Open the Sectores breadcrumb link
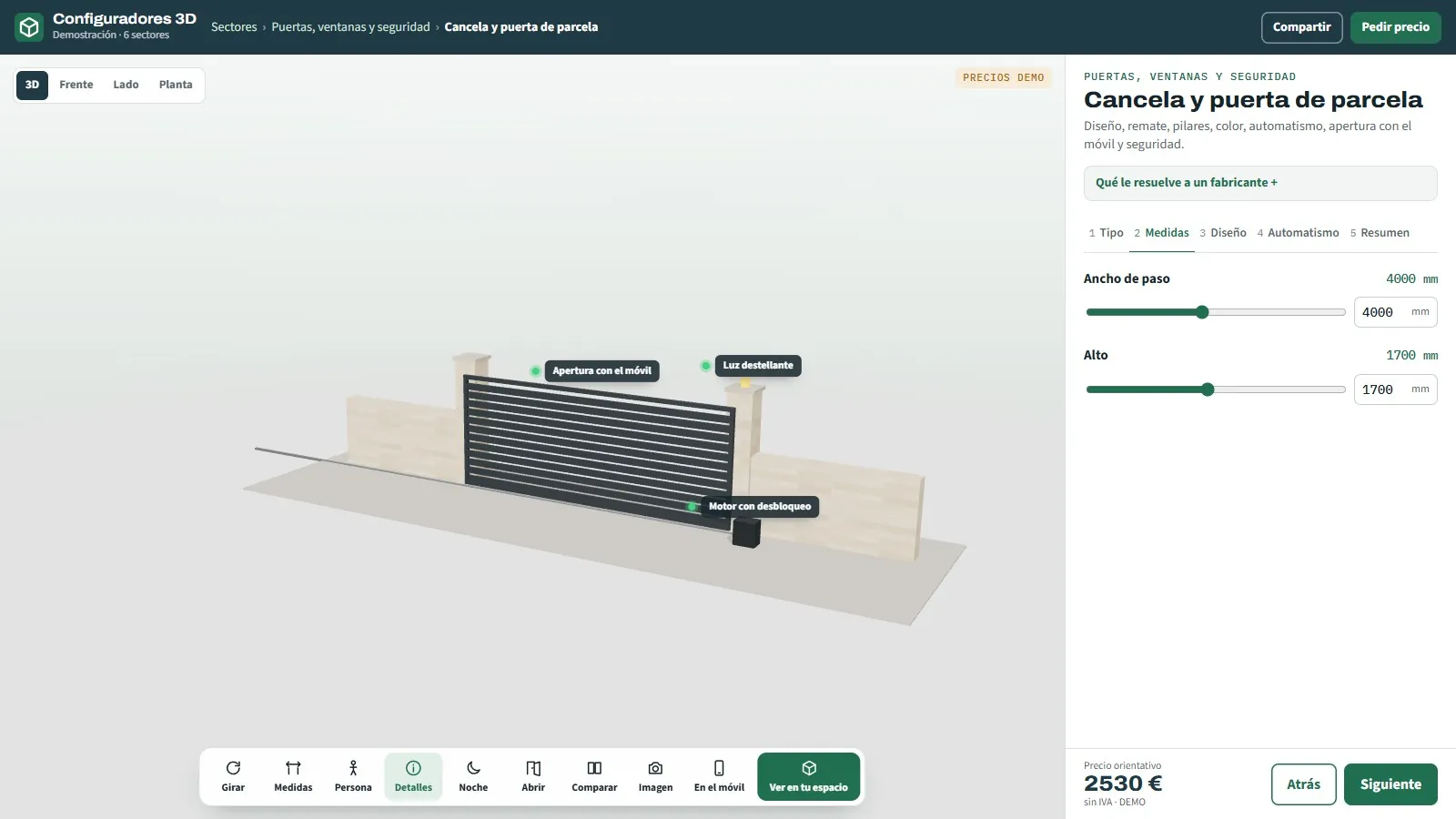This screenshot has width=1456, height=819. [234, 27]
